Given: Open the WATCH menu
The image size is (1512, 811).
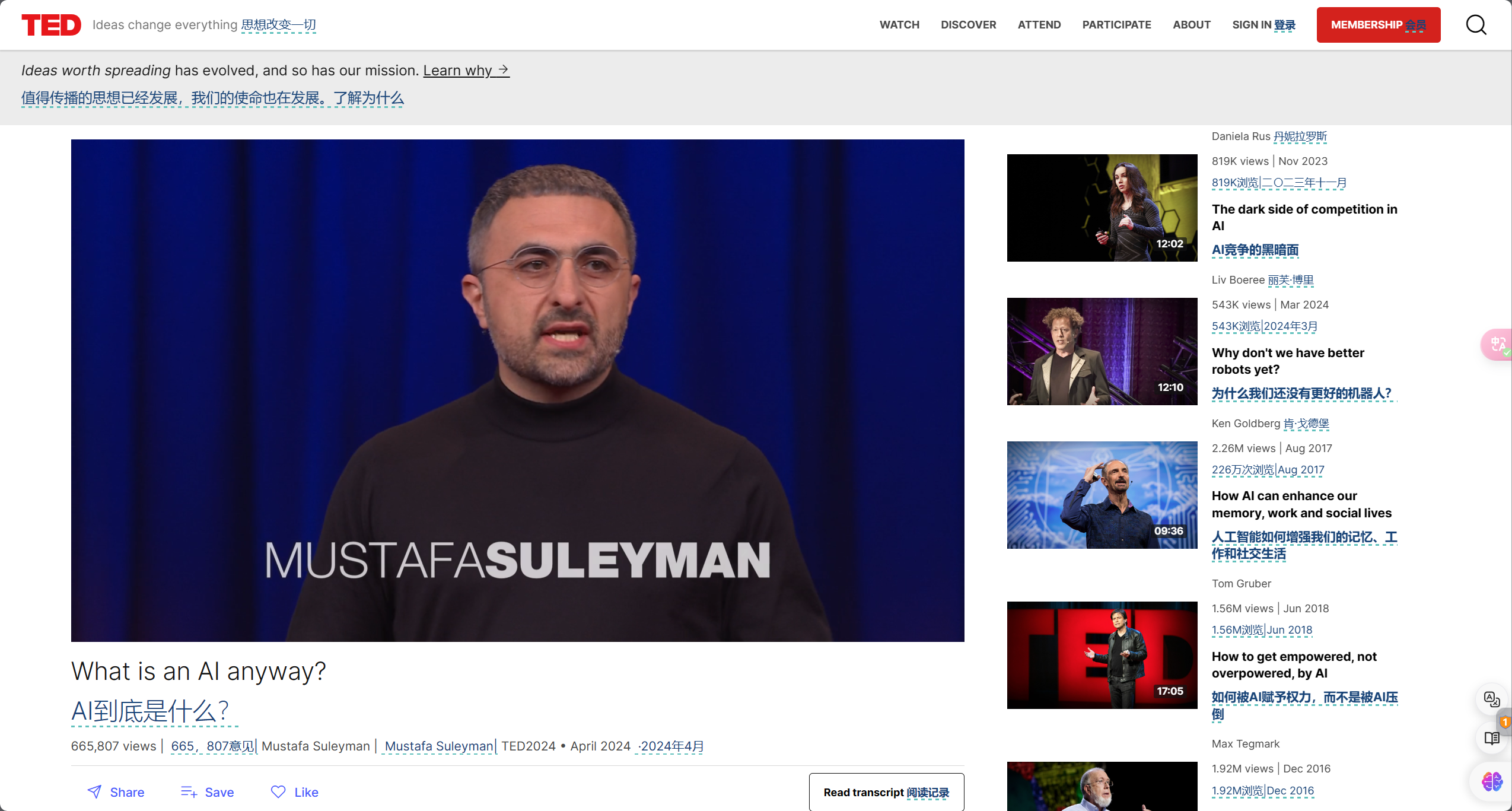Looking at the screenshot, I should [899, 25].
